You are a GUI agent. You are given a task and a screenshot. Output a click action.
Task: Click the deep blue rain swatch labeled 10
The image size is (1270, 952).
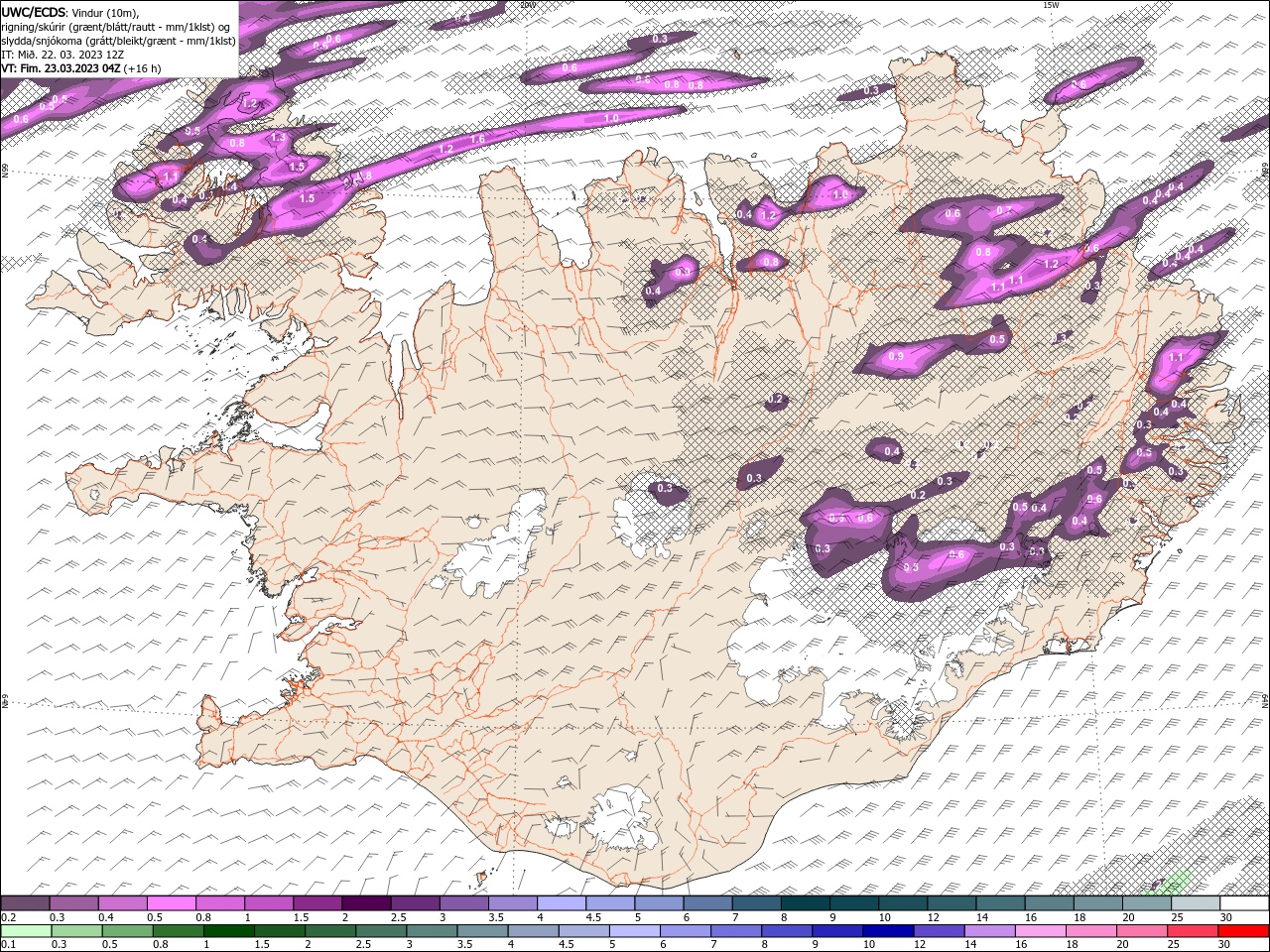click(886, 931)
